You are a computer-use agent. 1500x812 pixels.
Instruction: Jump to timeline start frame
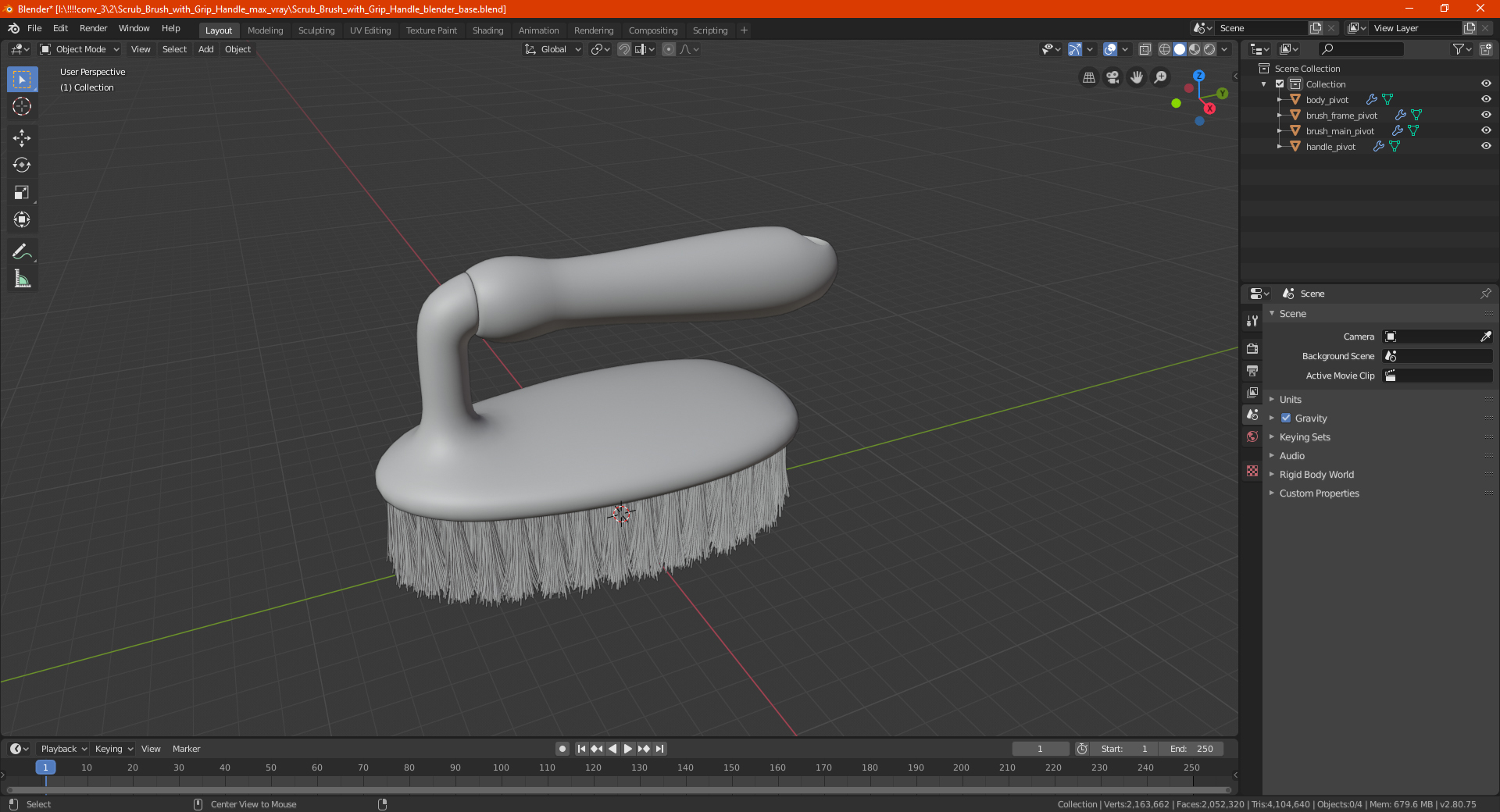(x=581, y=749)
